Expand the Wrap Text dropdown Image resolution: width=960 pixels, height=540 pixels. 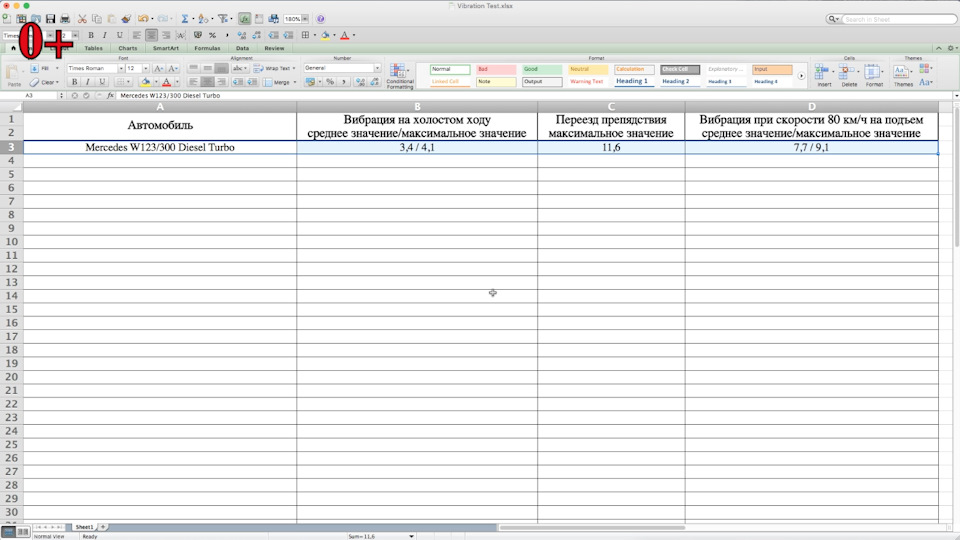pos(294,68)
